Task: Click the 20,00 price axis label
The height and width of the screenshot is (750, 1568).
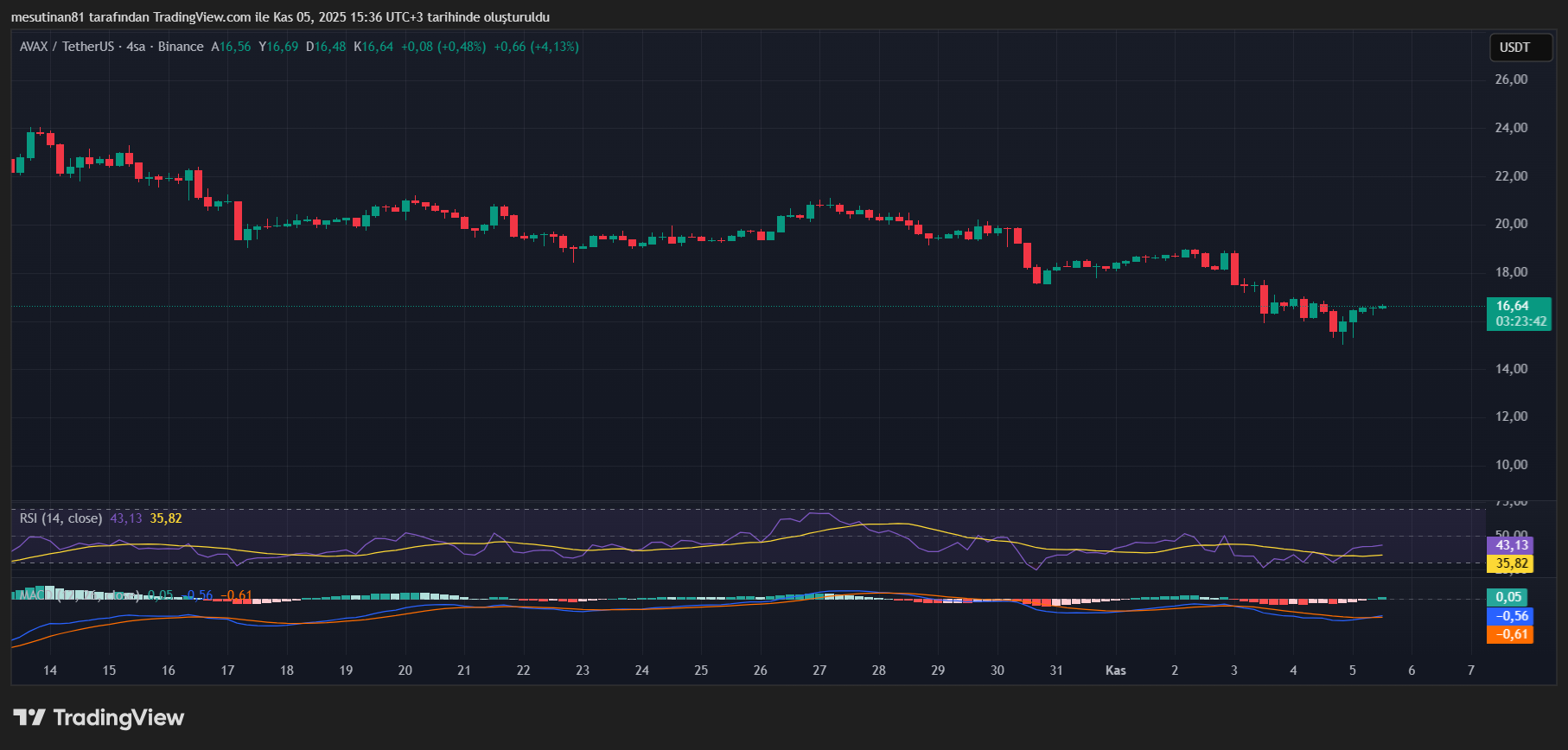Action: tap(1512, 224)
